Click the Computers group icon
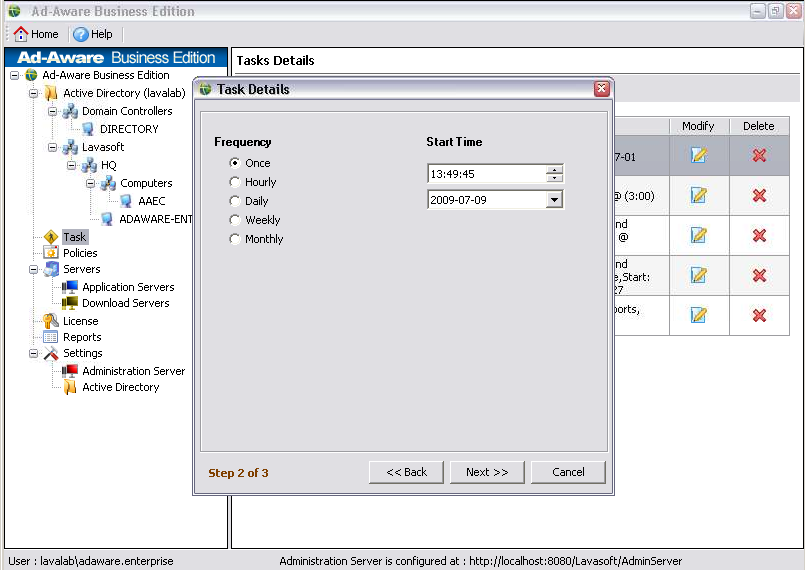The height and width of the screenshot is (570, 805). tap(108, 183)
